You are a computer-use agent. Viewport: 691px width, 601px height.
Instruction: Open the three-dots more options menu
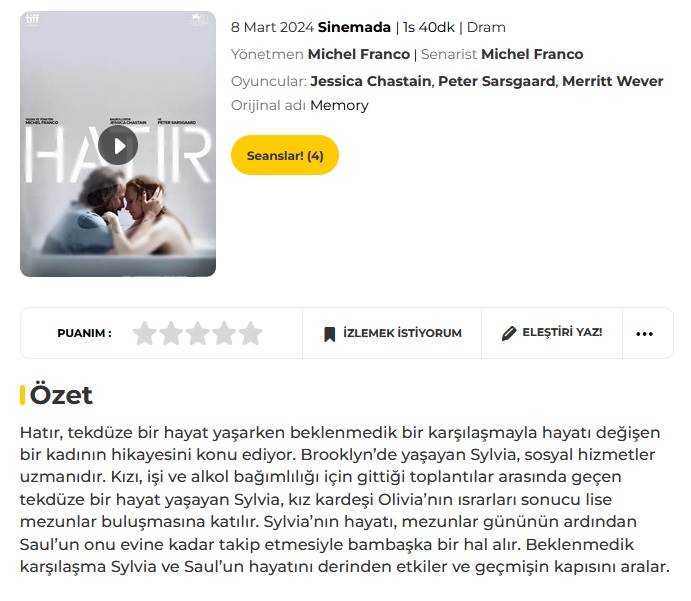click(x=644, y=334)
